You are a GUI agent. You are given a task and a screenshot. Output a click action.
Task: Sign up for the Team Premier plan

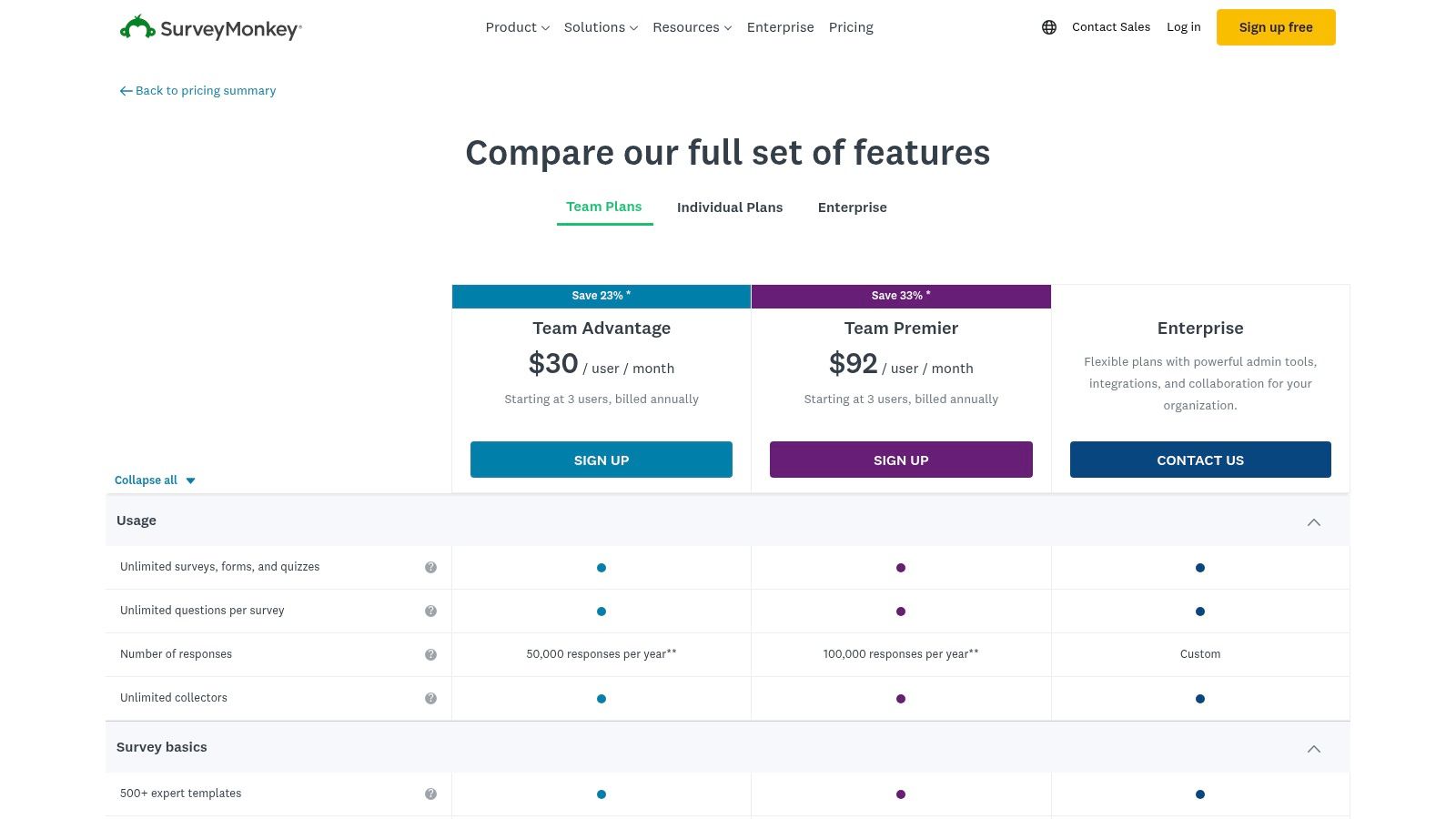pyautogui.click(x=900, y=460)
